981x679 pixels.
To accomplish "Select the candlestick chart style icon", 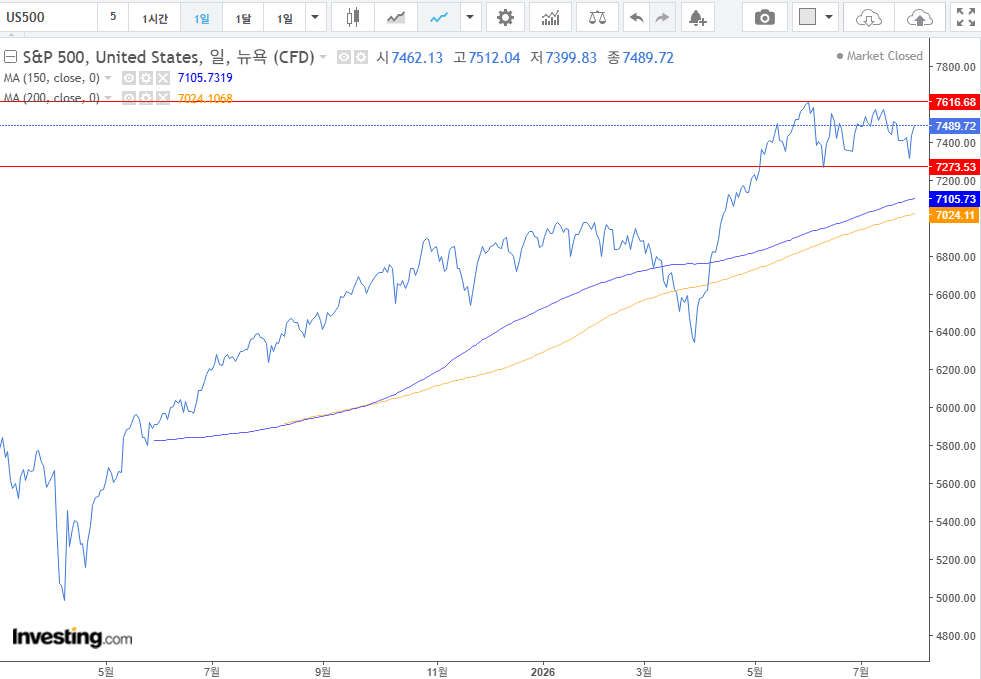I will 353,18.
